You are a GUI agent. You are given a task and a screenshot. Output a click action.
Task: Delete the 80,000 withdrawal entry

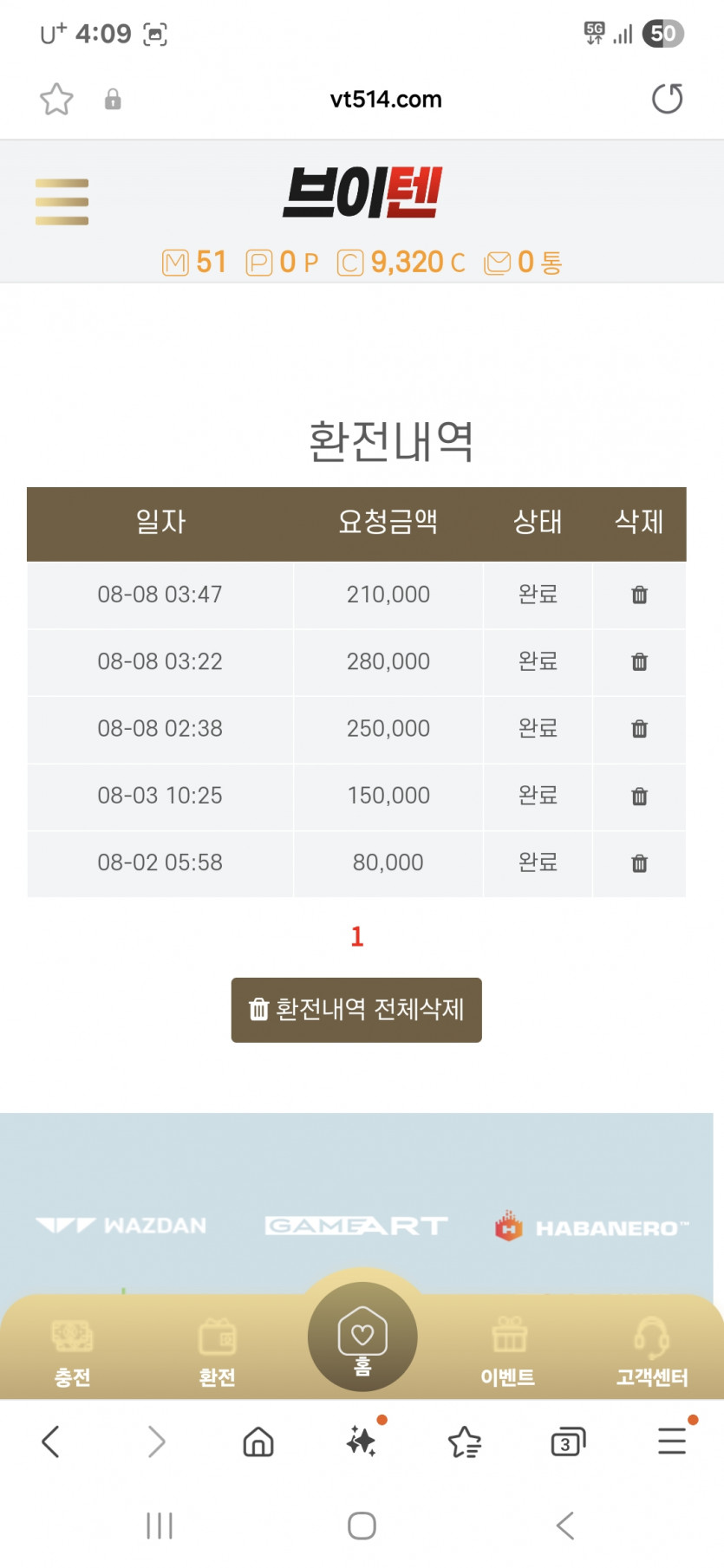639,862
